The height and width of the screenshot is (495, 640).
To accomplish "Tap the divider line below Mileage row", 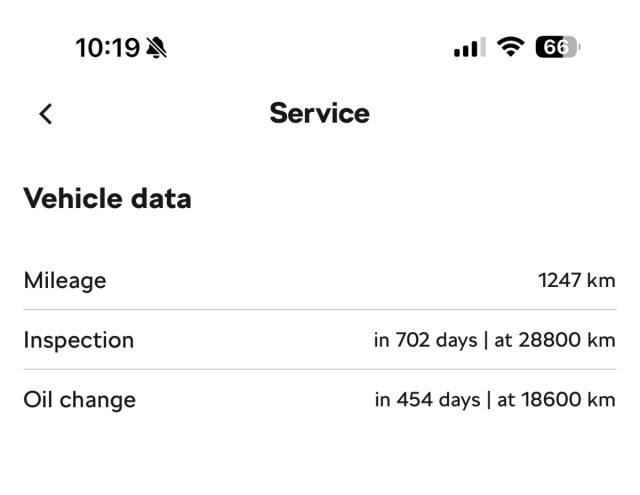I will [319, 310].
